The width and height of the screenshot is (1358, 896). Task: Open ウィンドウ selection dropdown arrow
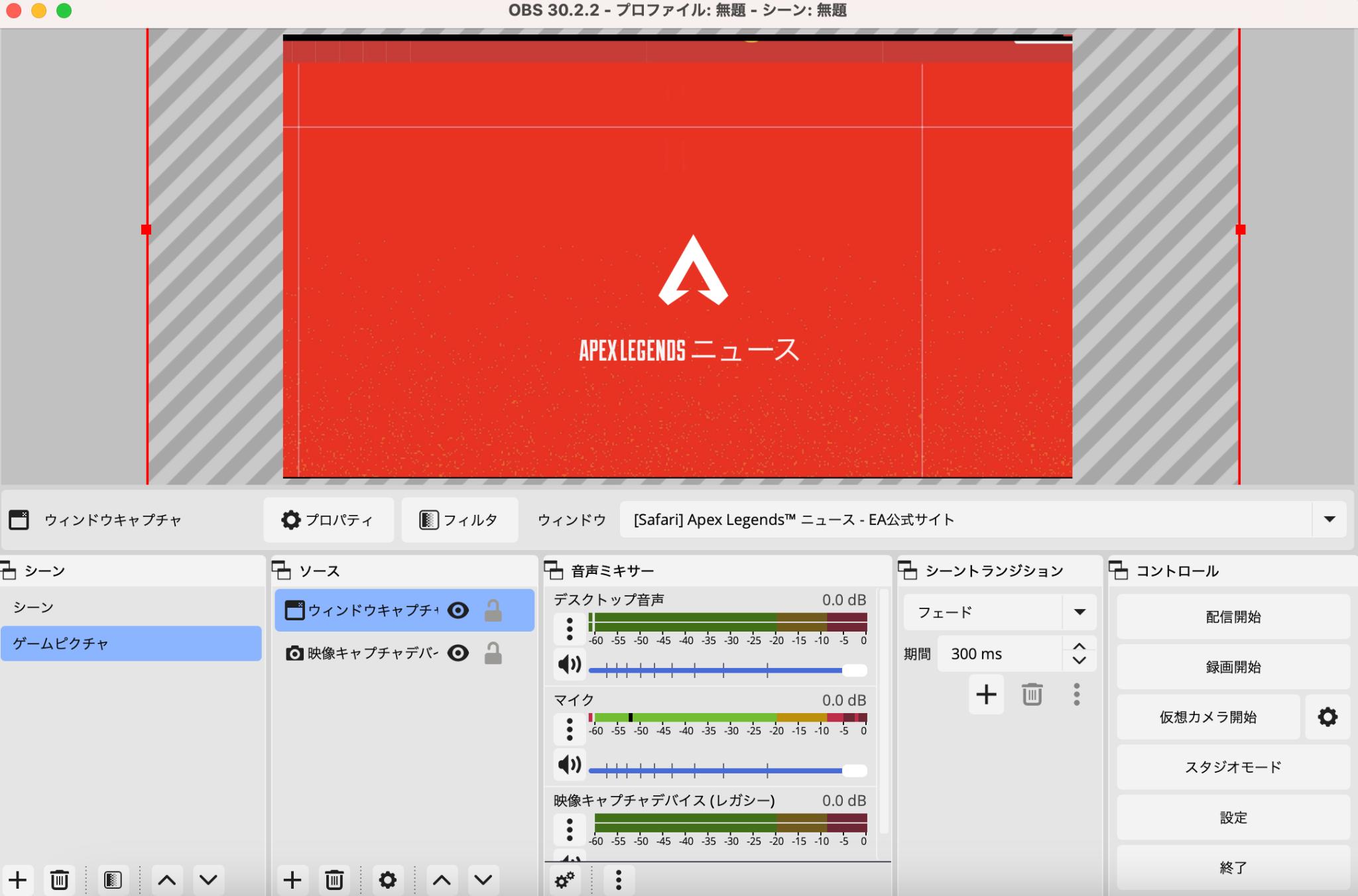pos(1329,519)
